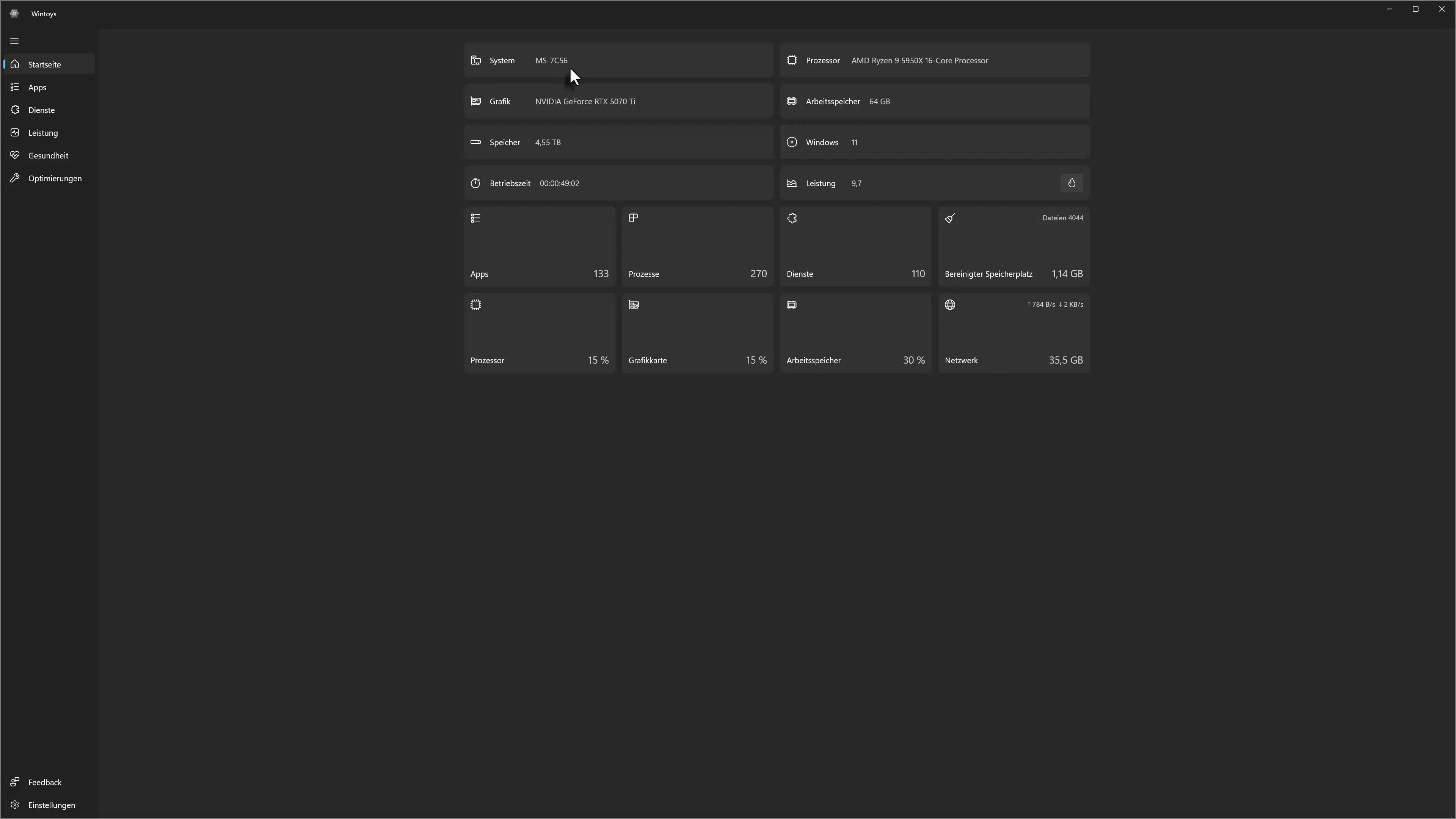Open Einstellungen from the sidebar
This screenshot has height=819, width=1456.
(x=49, y=805)
